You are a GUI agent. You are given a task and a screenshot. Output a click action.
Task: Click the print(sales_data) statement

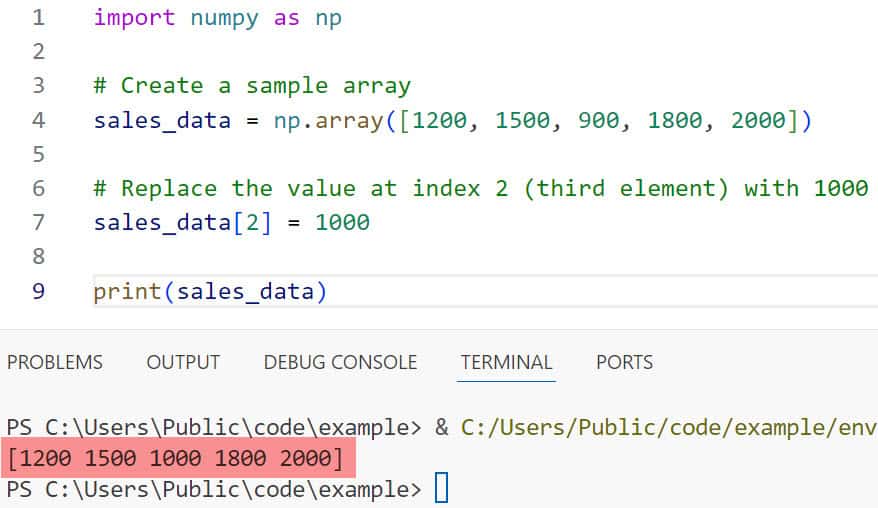[210, 291]
